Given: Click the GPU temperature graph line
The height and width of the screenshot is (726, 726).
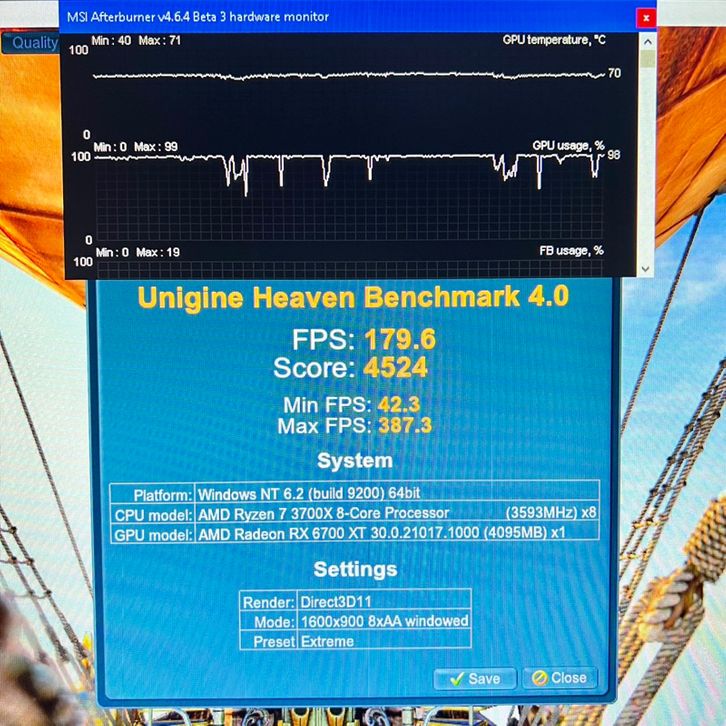Looking at the screenshot, I should 350,76.
